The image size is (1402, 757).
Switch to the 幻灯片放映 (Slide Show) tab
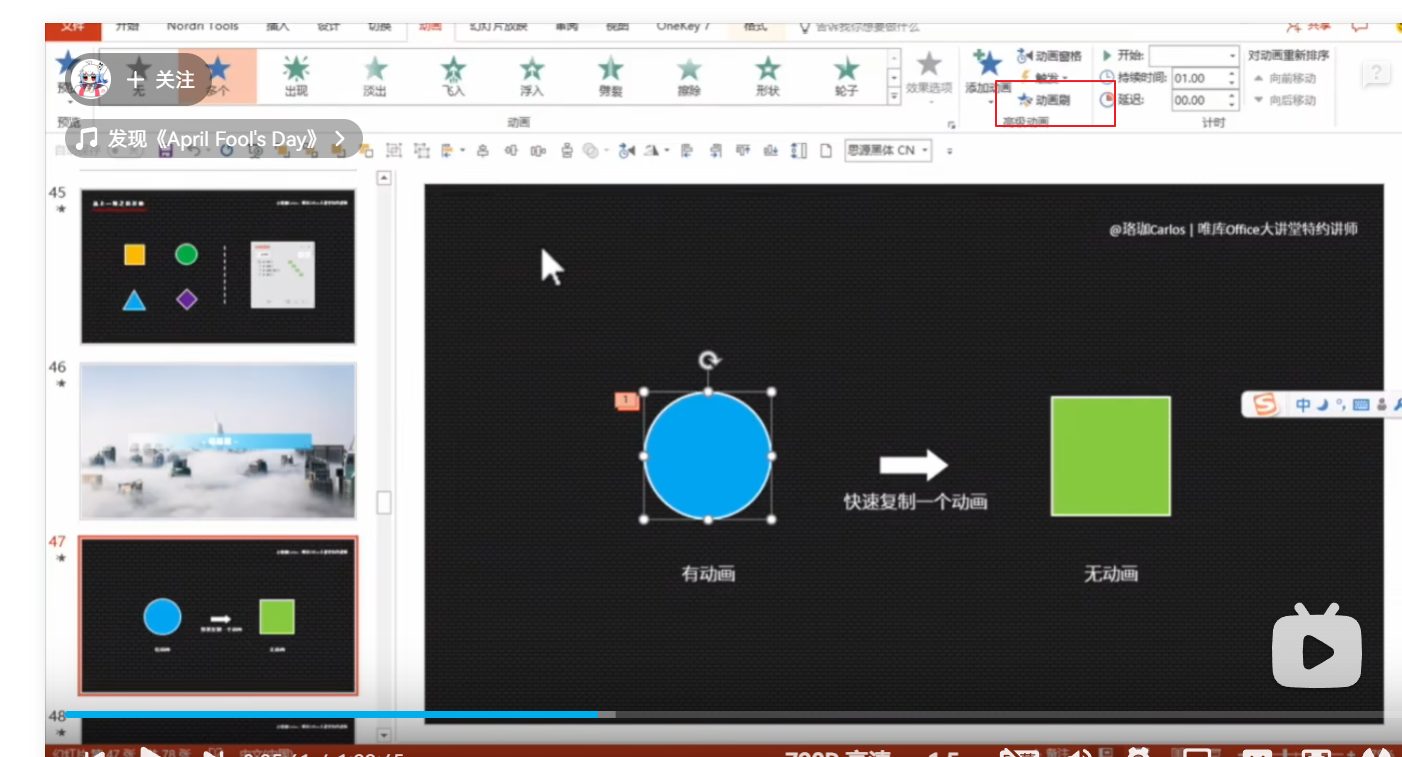coord(498,28)
